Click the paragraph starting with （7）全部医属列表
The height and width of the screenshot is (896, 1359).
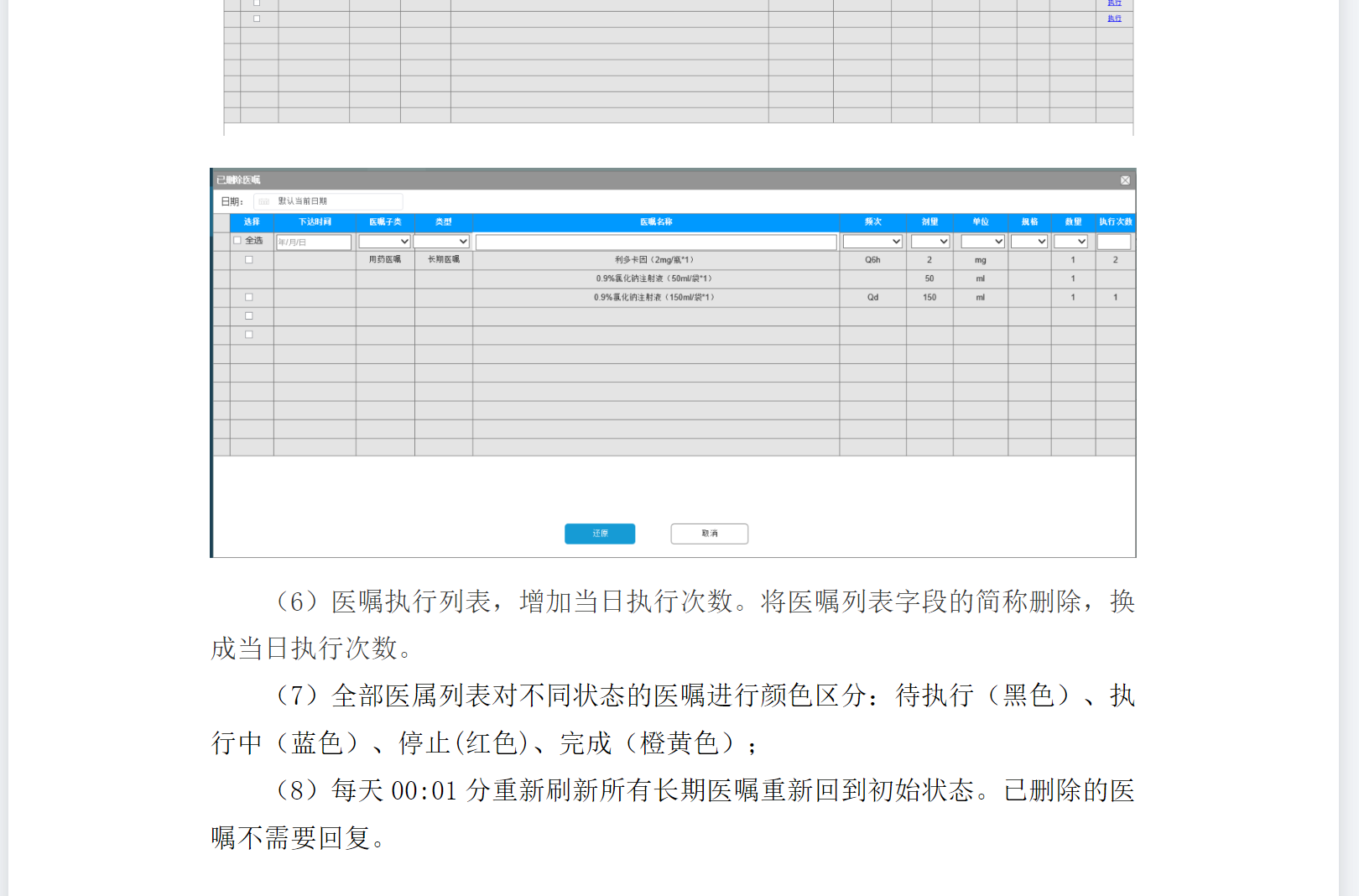tap(673, 719)
